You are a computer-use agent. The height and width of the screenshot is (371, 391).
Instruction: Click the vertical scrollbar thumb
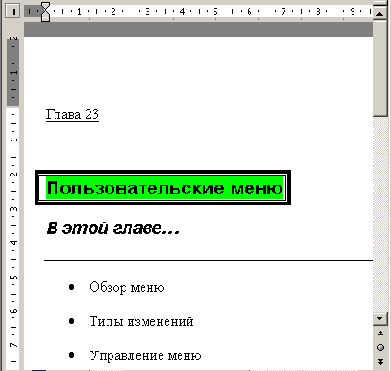pyautogui.click(x=380, y=68)
